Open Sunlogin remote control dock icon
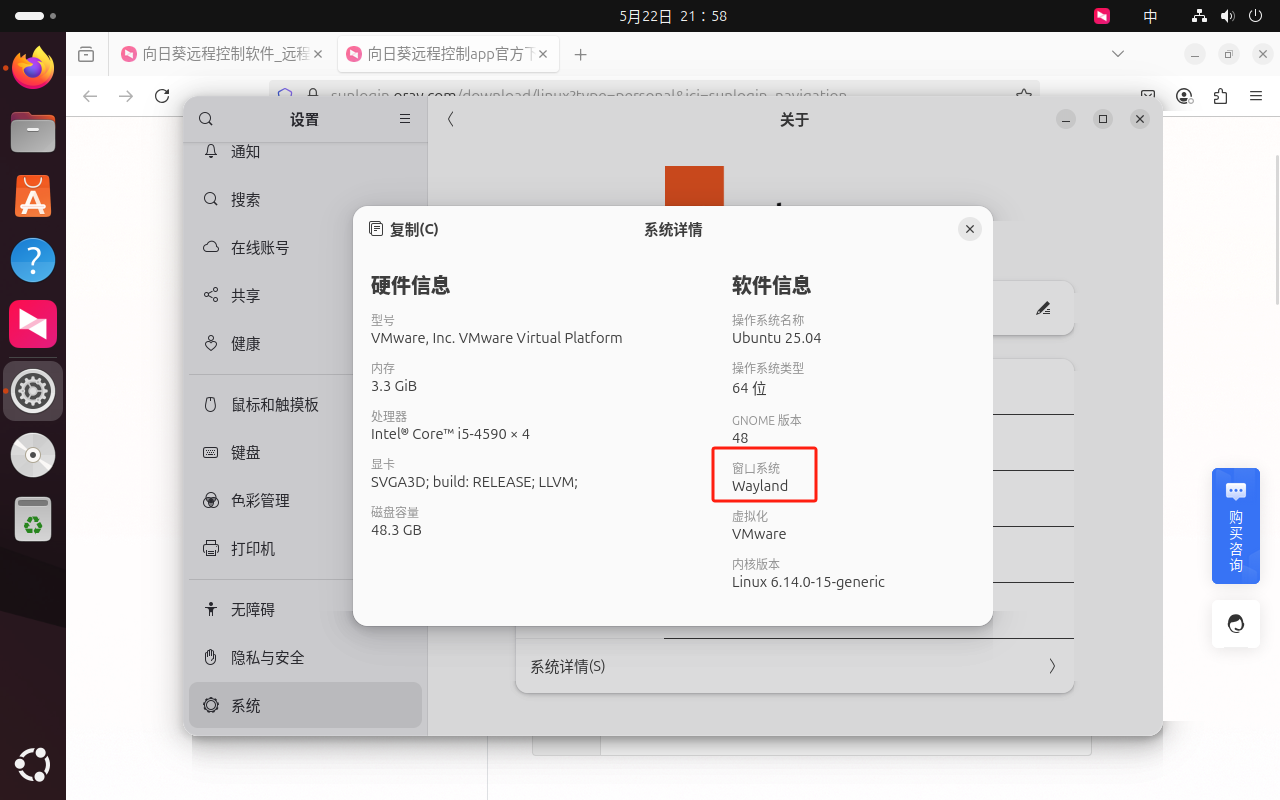 click(33, 324)
